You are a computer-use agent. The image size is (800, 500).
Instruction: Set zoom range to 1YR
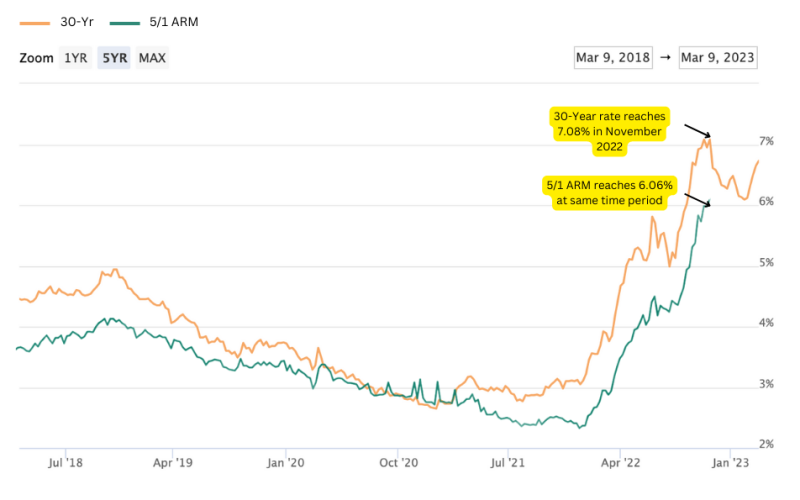pyautogui.click(x=75, y=58)
